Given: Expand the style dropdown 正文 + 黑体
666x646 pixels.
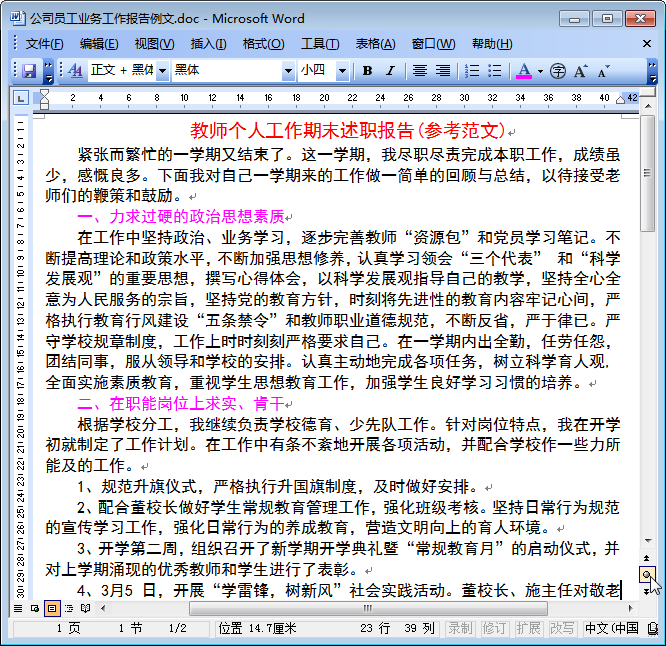Looking at the screenshot, I should [x=162, y=71].
